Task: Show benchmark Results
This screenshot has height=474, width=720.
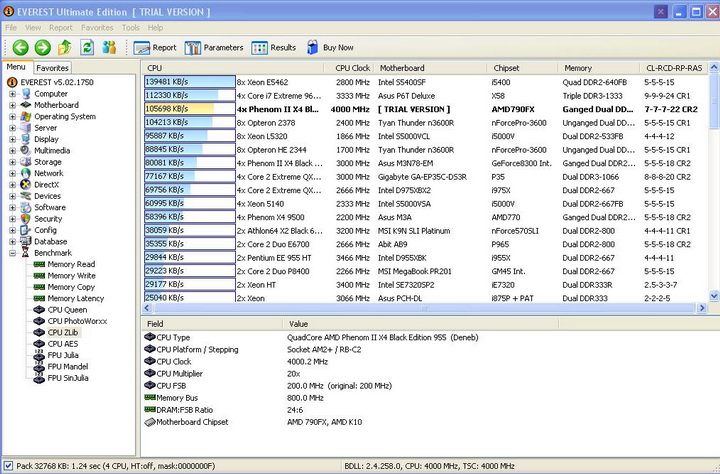Action: point(274,48)
